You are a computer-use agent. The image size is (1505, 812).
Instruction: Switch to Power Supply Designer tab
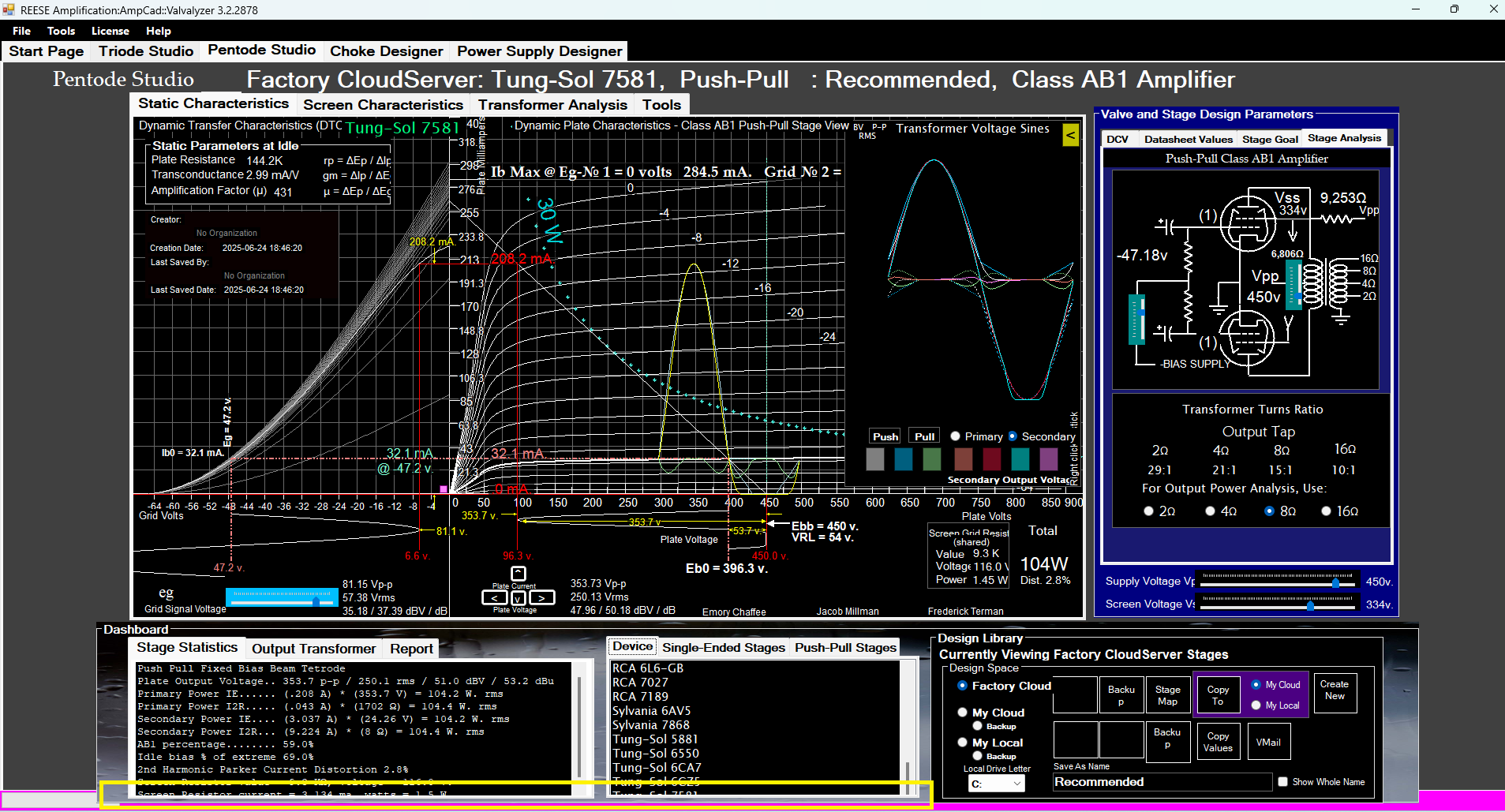pyautogui.click(x=539, y=51)
